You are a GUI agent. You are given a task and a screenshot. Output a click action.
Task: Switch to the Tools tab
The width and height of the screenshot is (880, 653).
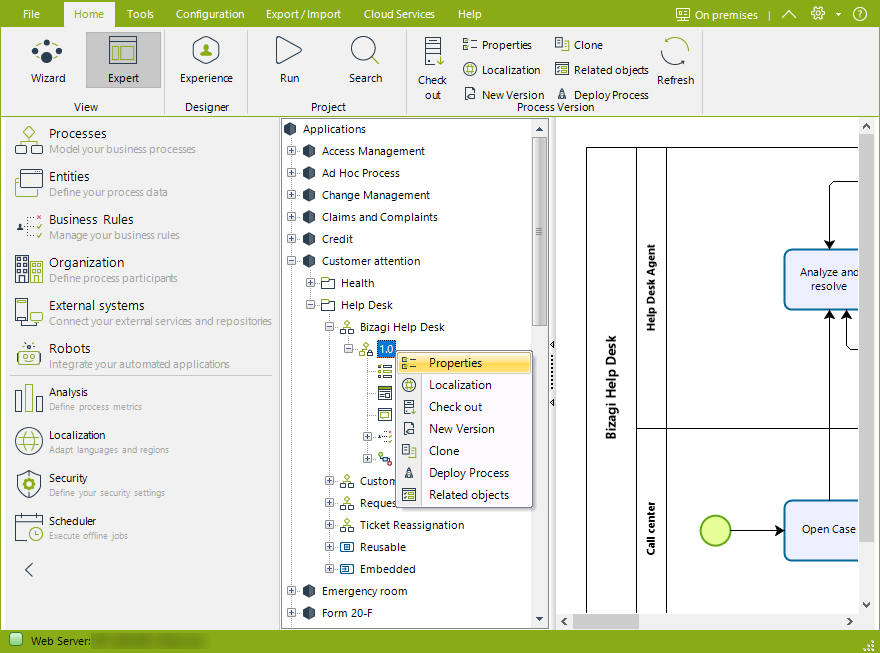140,14
